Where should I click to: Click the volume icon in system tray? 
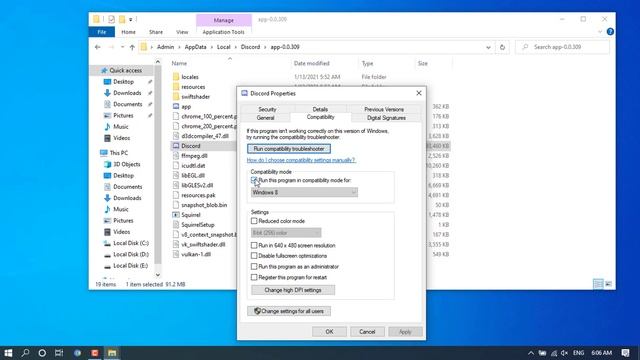564,353
